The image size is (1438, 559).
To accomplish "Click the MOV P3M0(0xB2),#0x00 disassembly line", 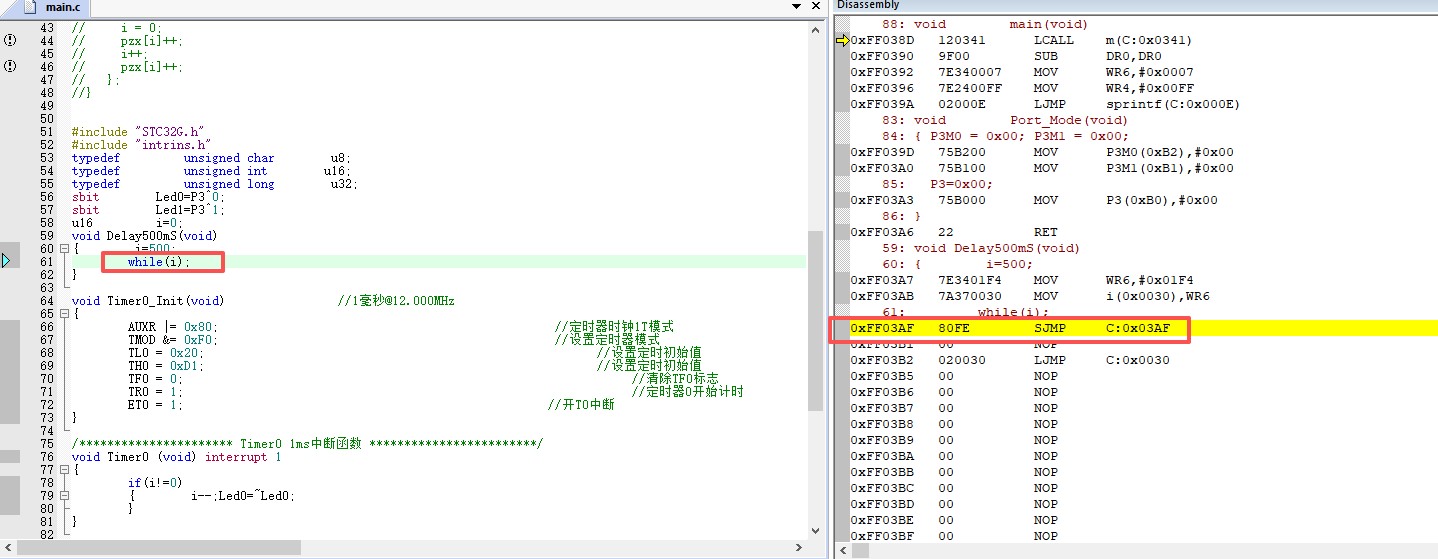I will pos(1042,152).
